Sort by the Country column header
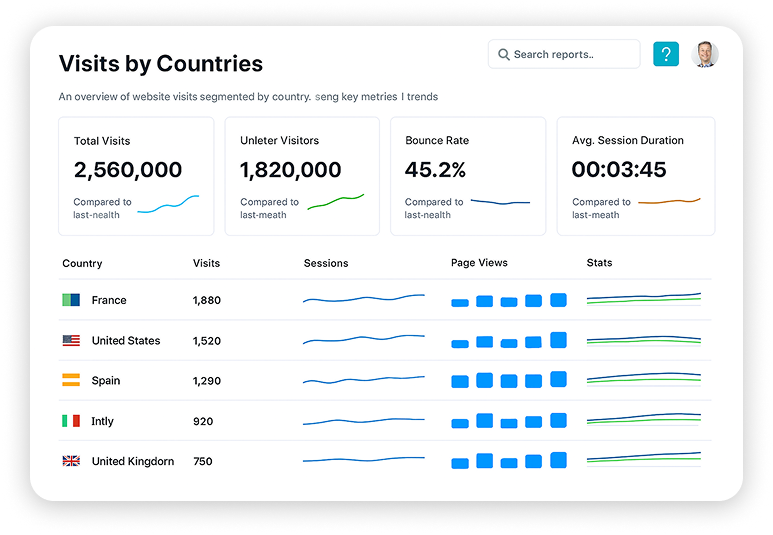The image size is (773, 535). pyautogui.click(x=82, y=263)
